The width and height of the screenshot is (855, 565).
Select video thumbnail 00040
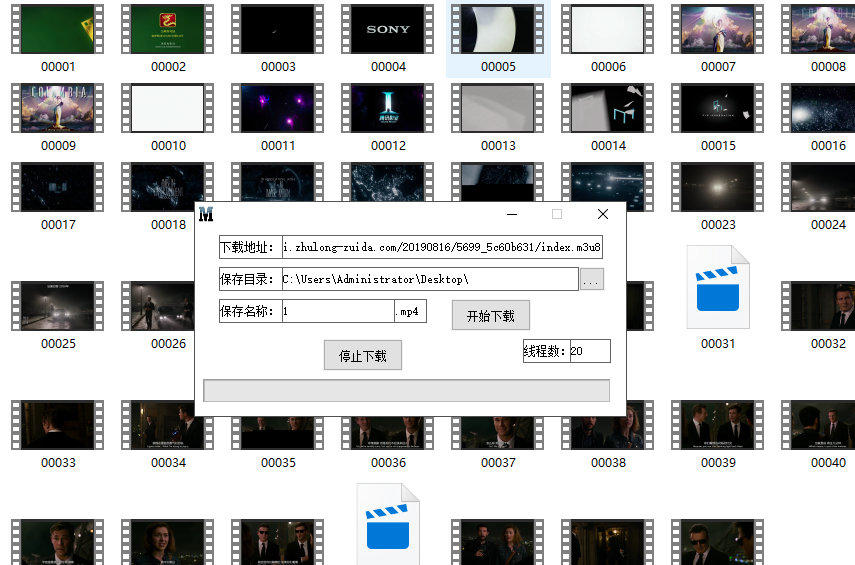tap(818, 425)
